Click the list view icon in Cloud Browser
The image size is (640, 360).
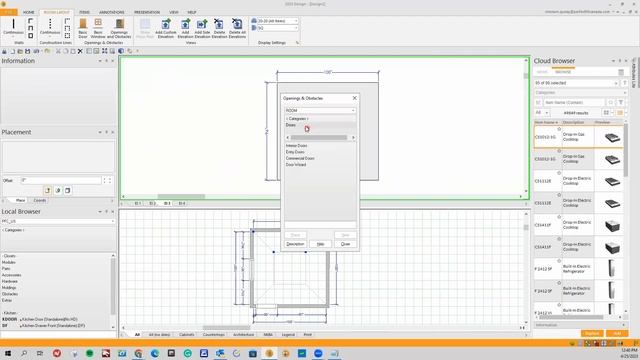pos(620,113)
